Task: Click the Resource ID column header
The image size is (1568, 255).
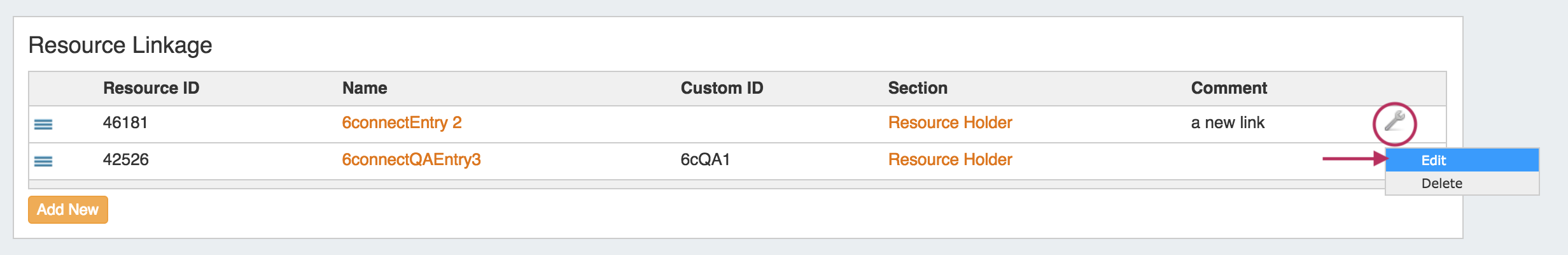Action: point(151,88)
